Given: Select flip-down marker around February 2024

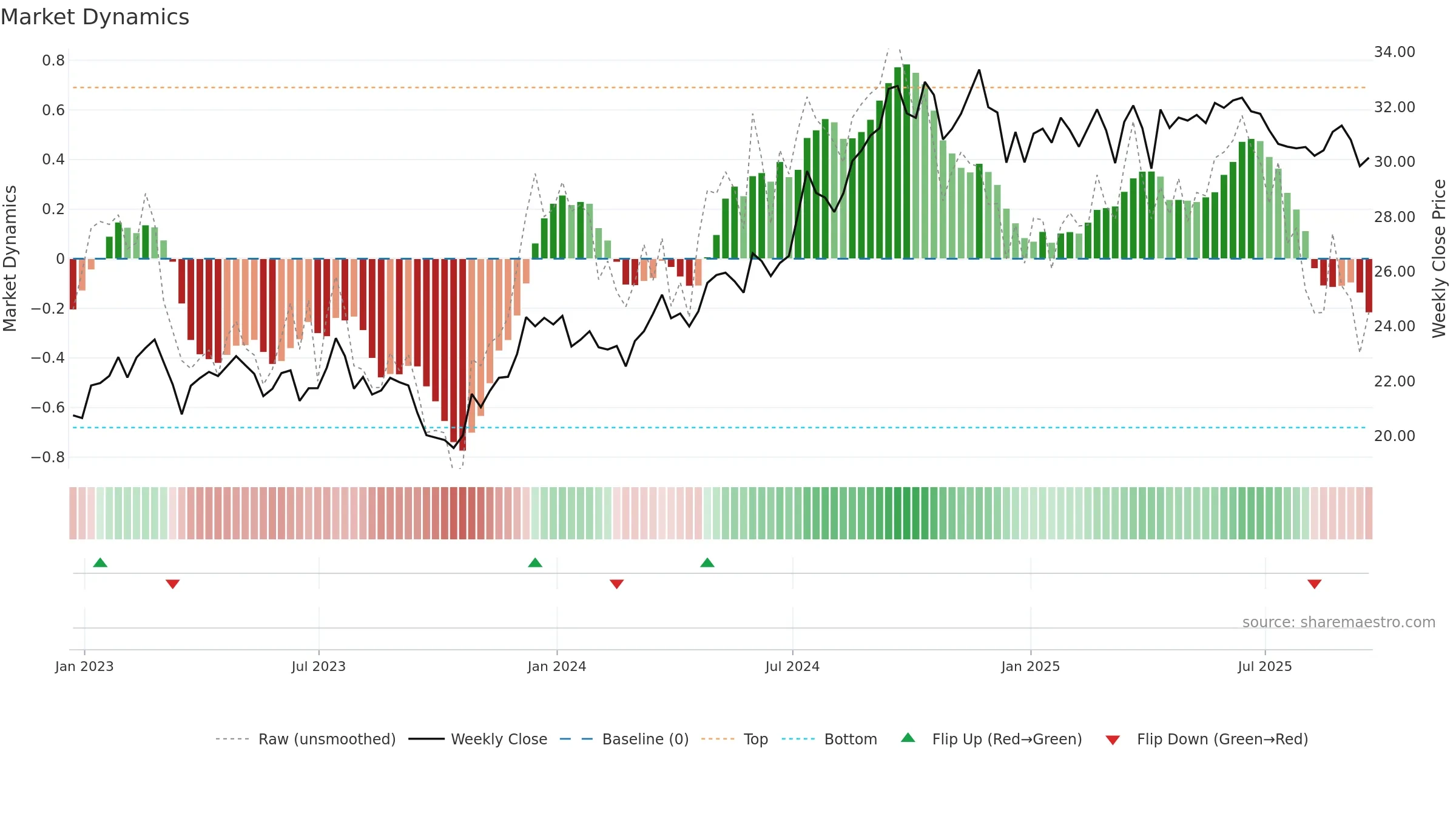Looking at the screenshot, I should click(617, 584).
